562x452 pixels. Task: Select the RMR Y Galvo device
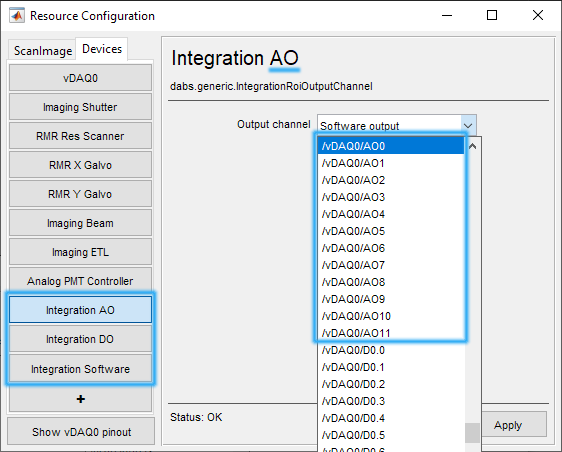[x=80, y=194]
